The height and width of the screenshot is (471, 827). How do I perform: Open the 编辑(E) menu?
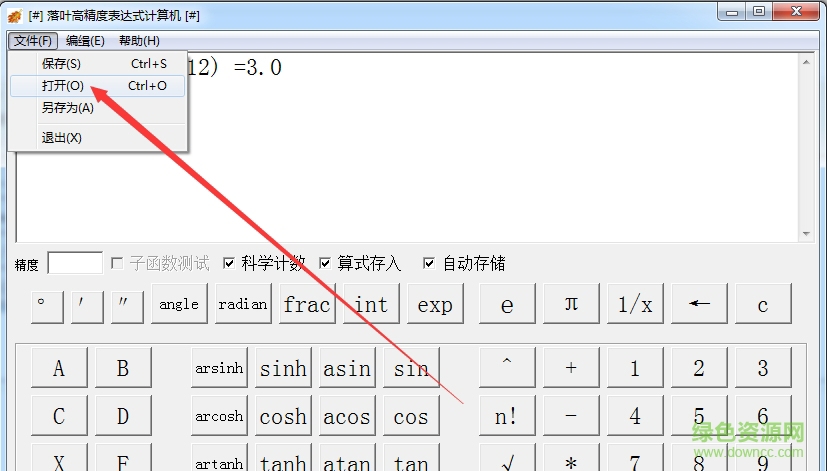tap(85, 41)
